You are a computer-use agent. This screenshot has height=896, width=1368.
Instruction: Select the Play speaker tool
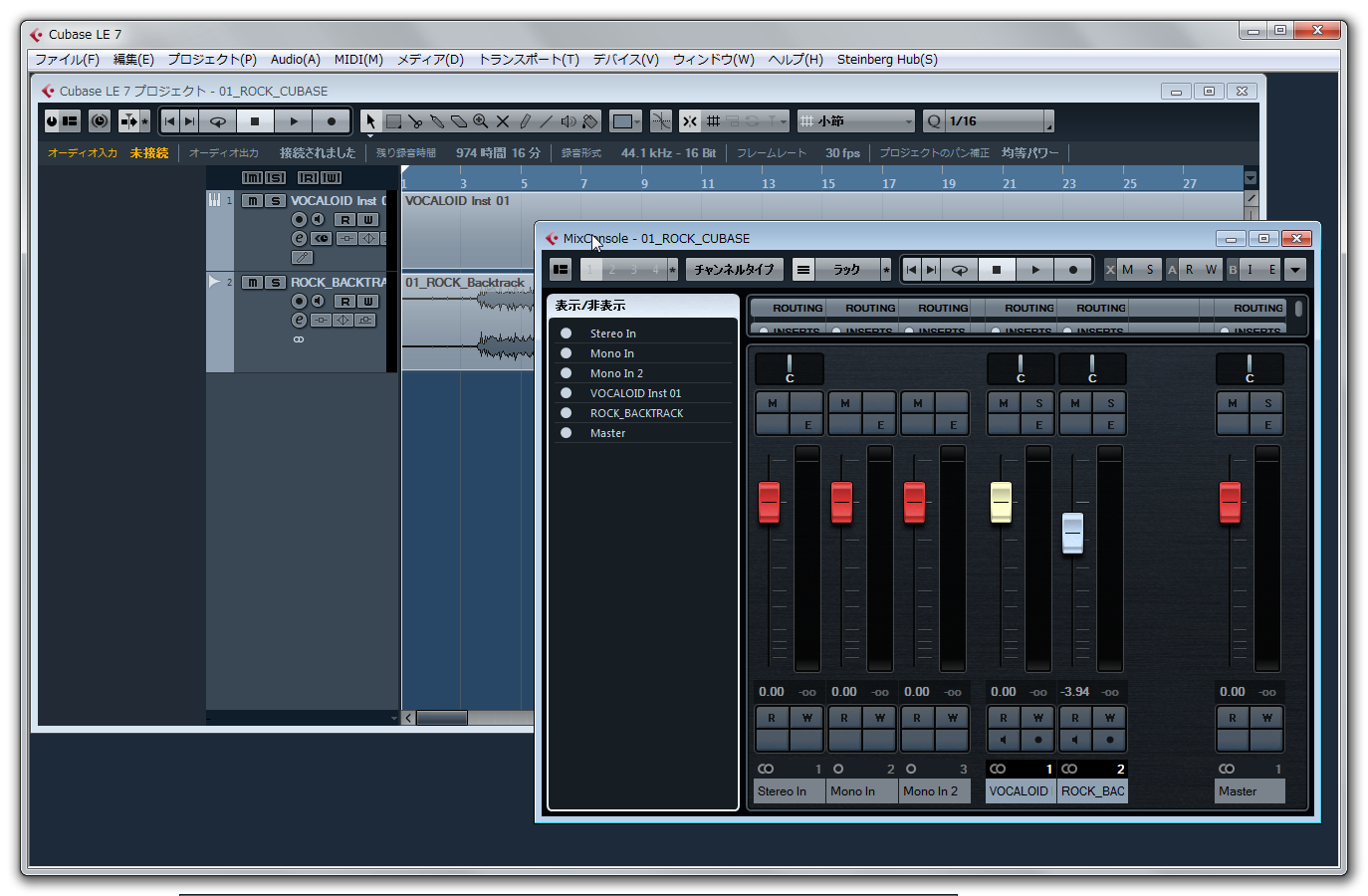coord(569,121)
